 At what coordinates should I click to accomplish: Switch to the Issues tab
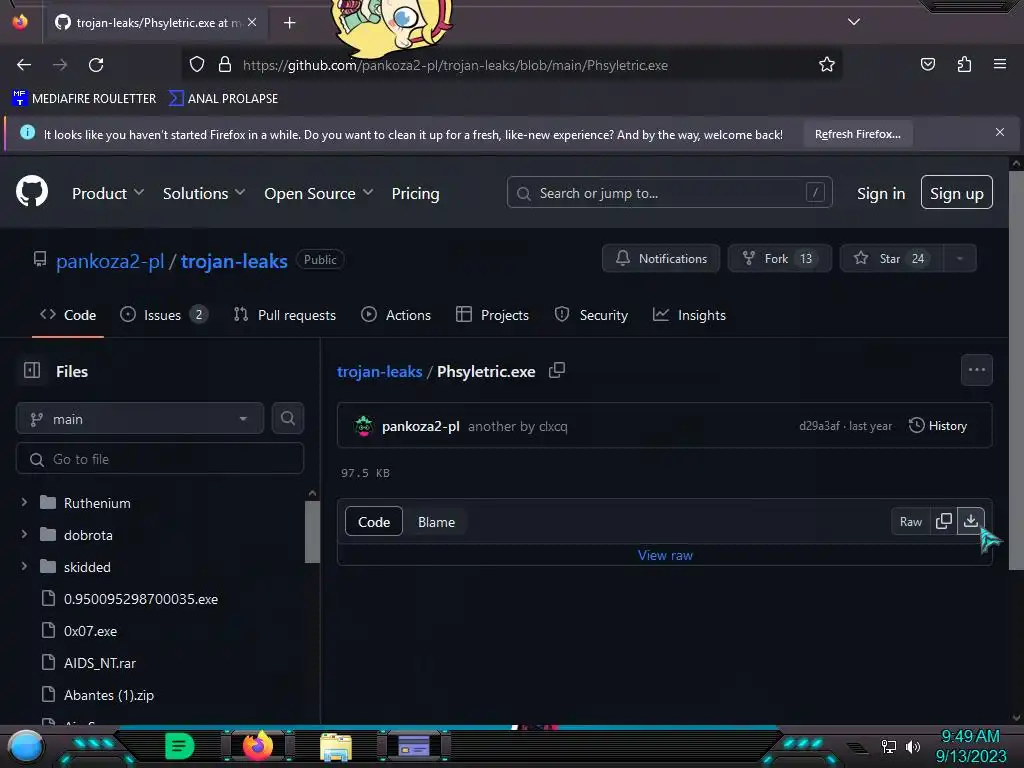(x=164, y=315)
